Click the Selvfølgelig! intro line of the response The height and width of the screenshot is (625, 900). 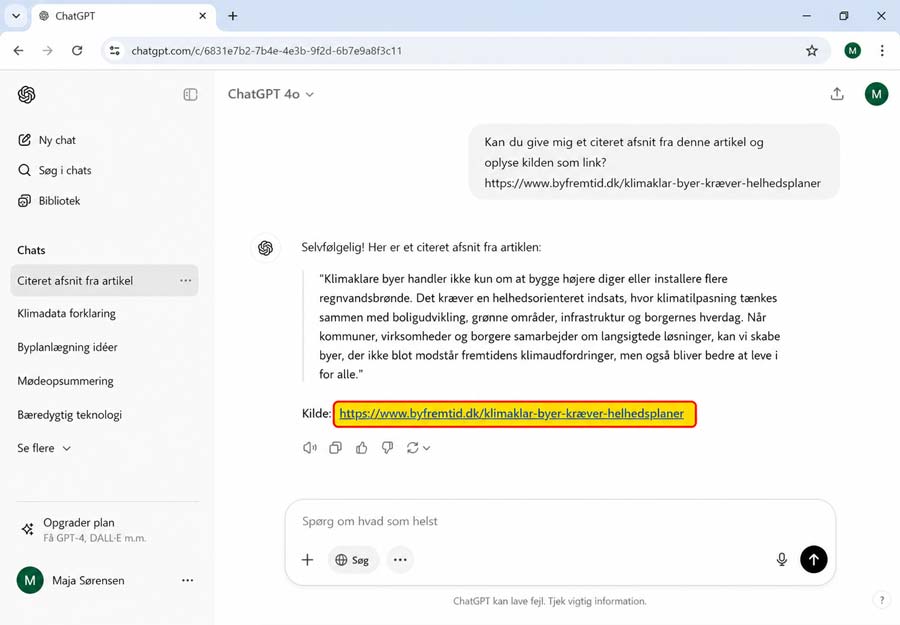click(x=421, y=247)
